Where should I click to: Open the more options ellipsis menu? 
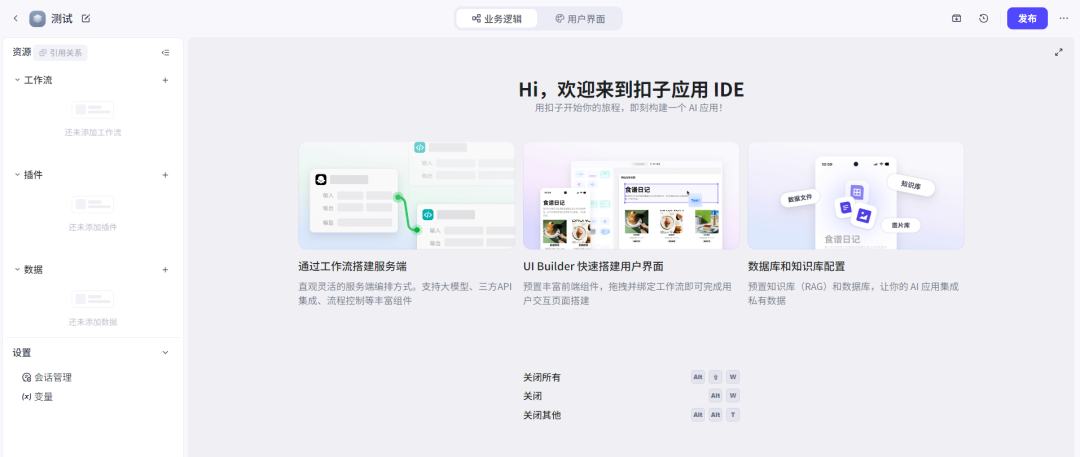pyautogui.click(x=1063, y=18)
